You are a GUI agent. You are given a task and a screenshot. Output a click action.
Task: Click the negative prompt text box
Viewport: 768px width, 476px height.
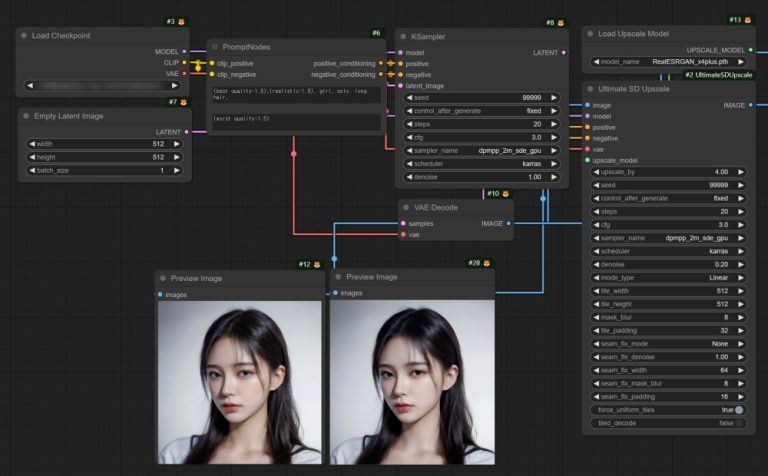pos(296,122)
